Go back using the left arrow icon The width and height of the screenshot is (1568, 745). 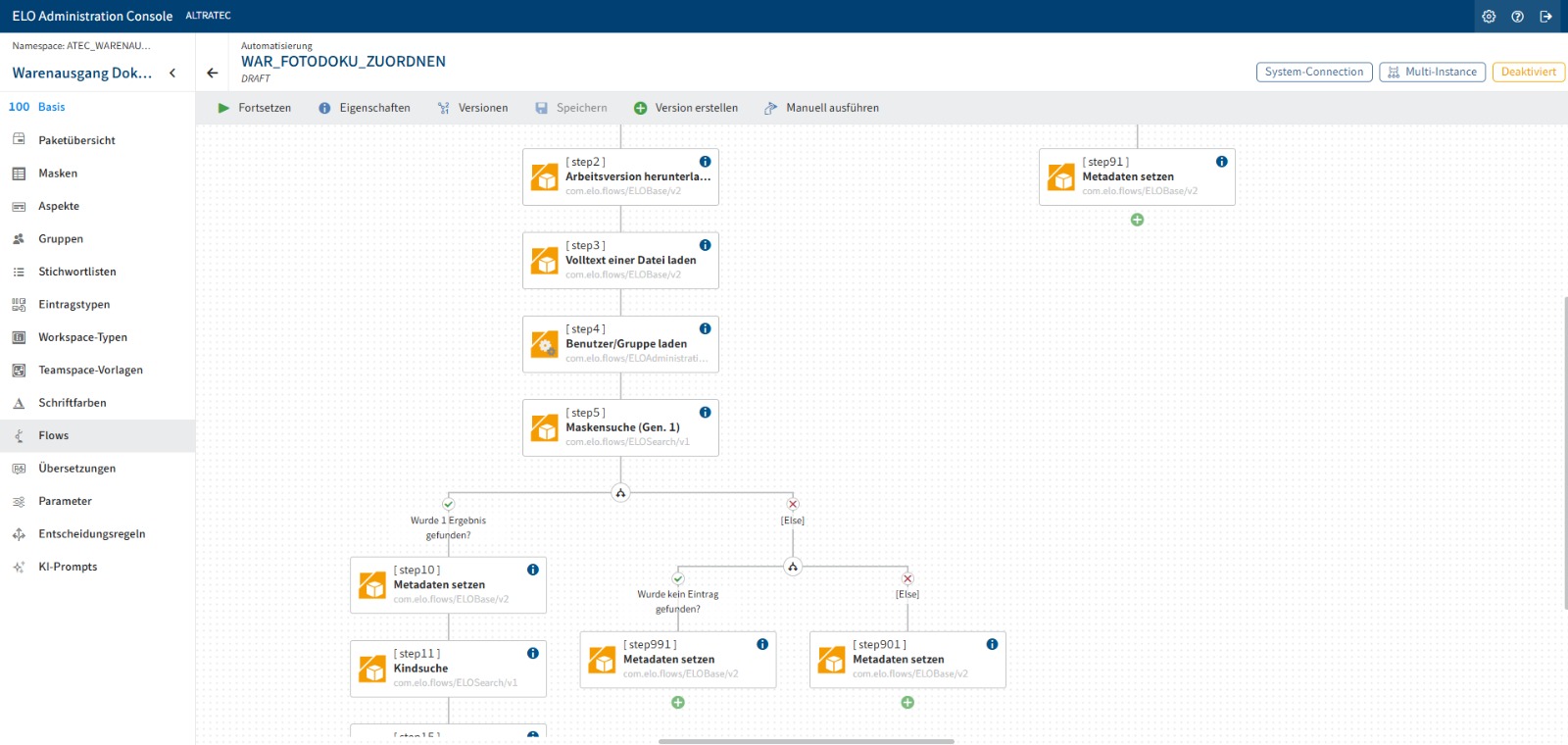pyautogui.click(x=213, y=73)
